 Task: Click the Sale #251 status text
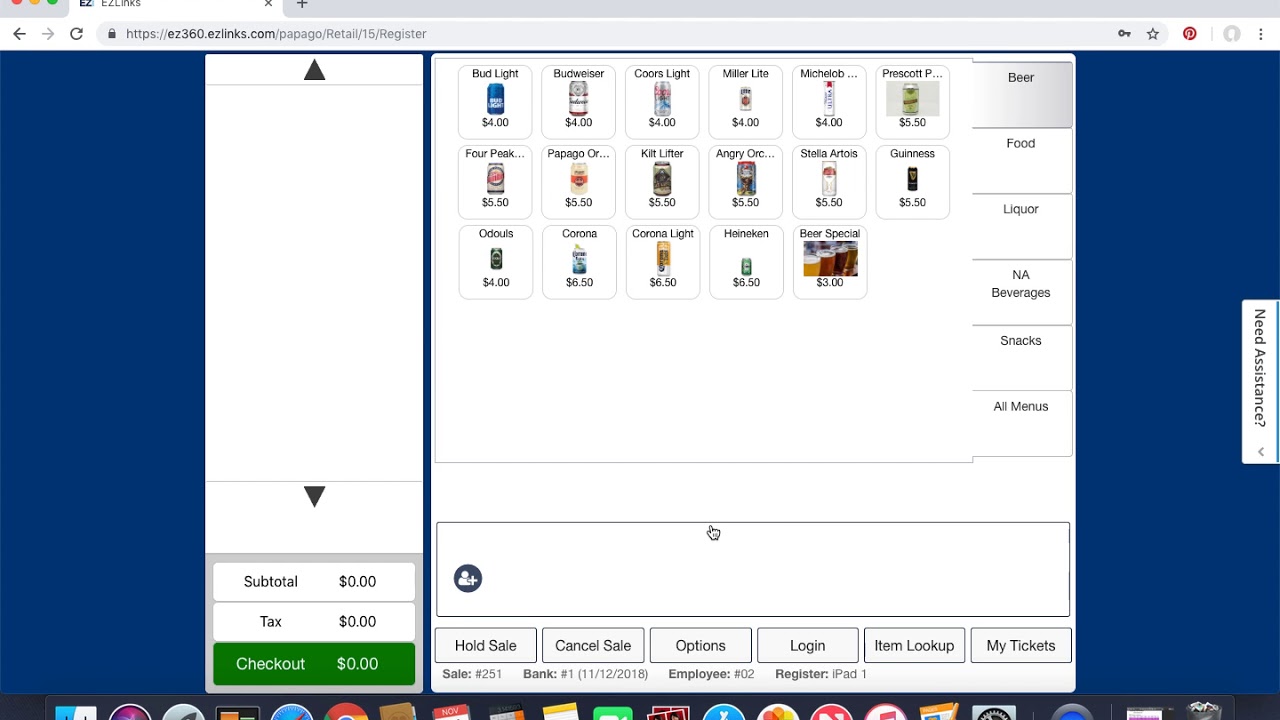[x=472, y=674]
